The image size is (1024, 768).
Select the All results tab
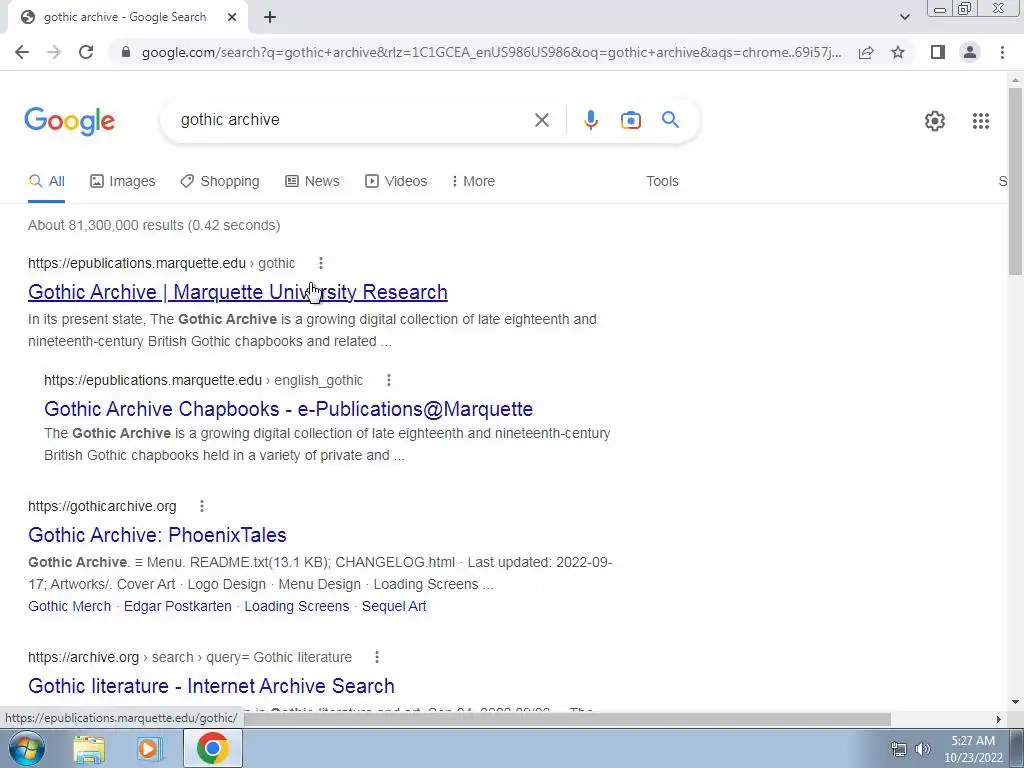[46, 182]
